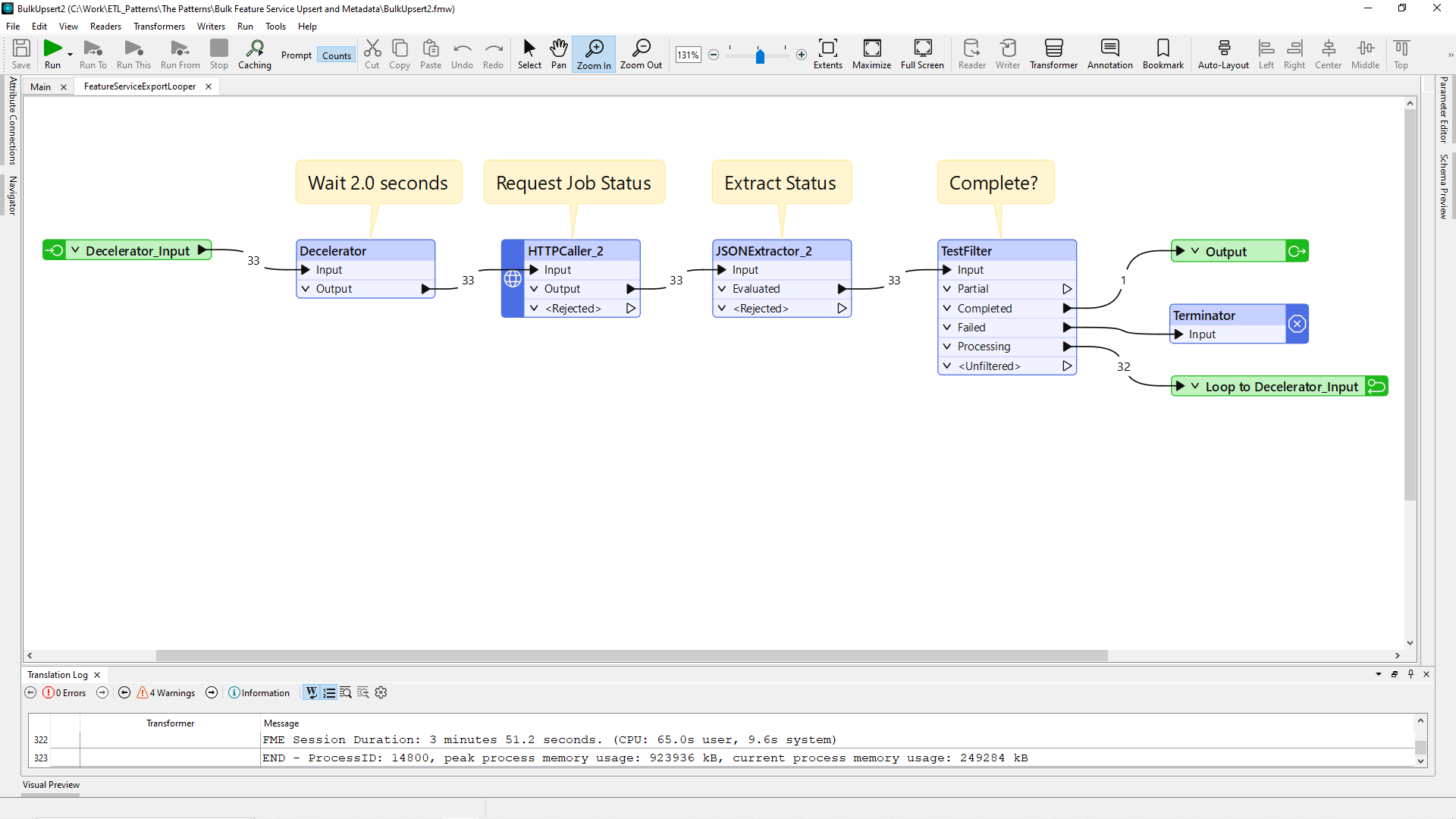Enter Full Screen canvas view
The width and height of the screenshot is (1456, 819).
[x=922, y=54]
